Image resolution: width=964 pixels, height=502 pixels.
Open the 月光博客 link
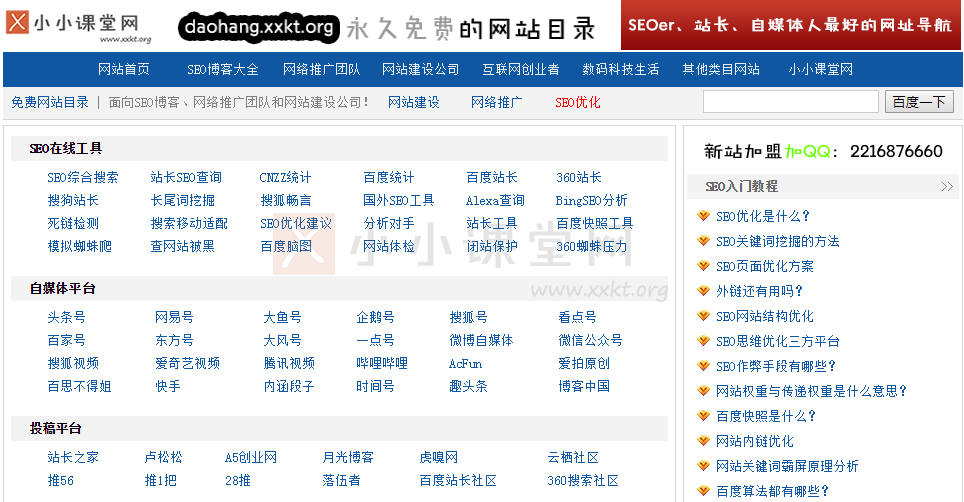click(x=348, y=458)
